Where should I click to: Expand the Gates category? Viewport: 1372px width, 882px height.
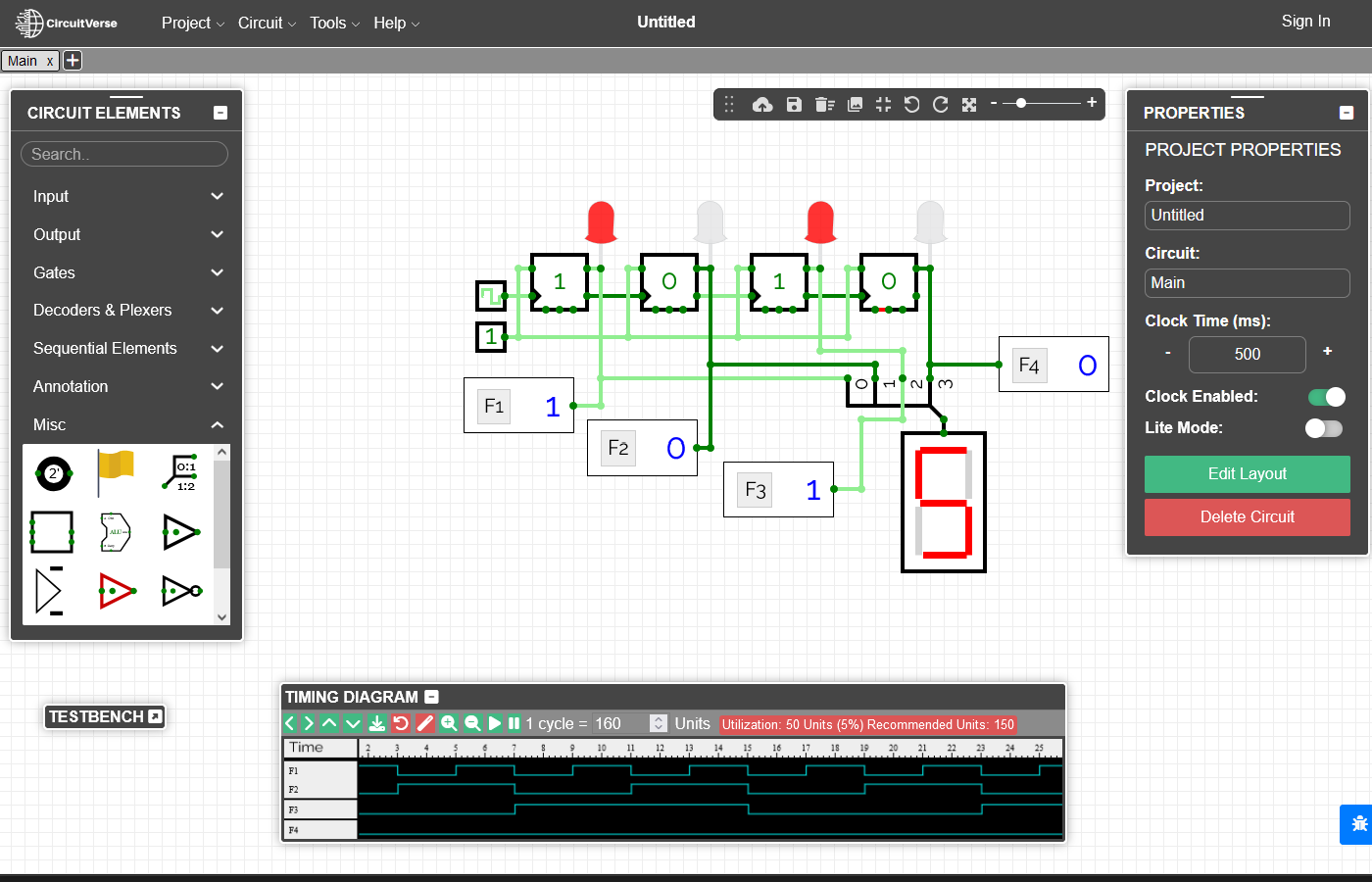tap(126, 272)
